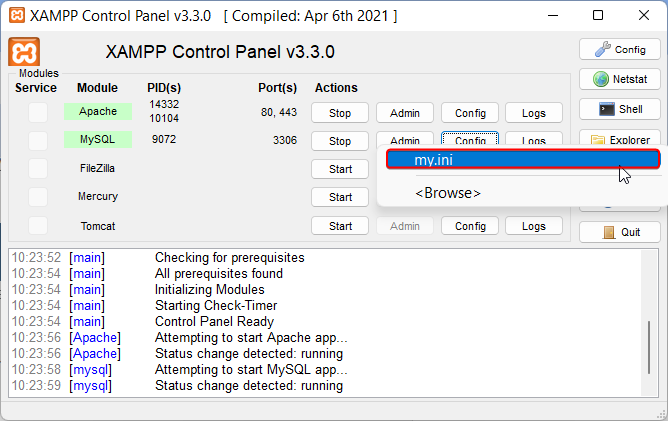Open MySQL Admin
This screenshot has height=421, width=668.
(x=405, y=138)
